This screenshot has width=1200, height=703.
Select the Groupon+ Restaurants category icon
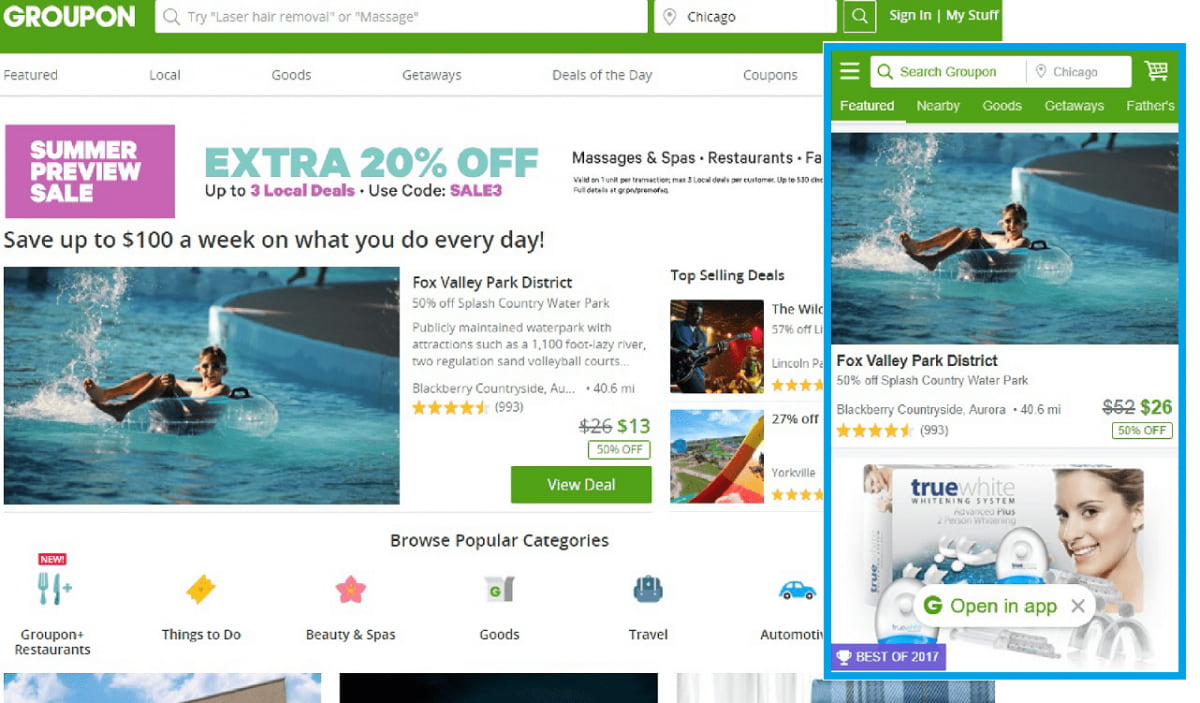54,589
